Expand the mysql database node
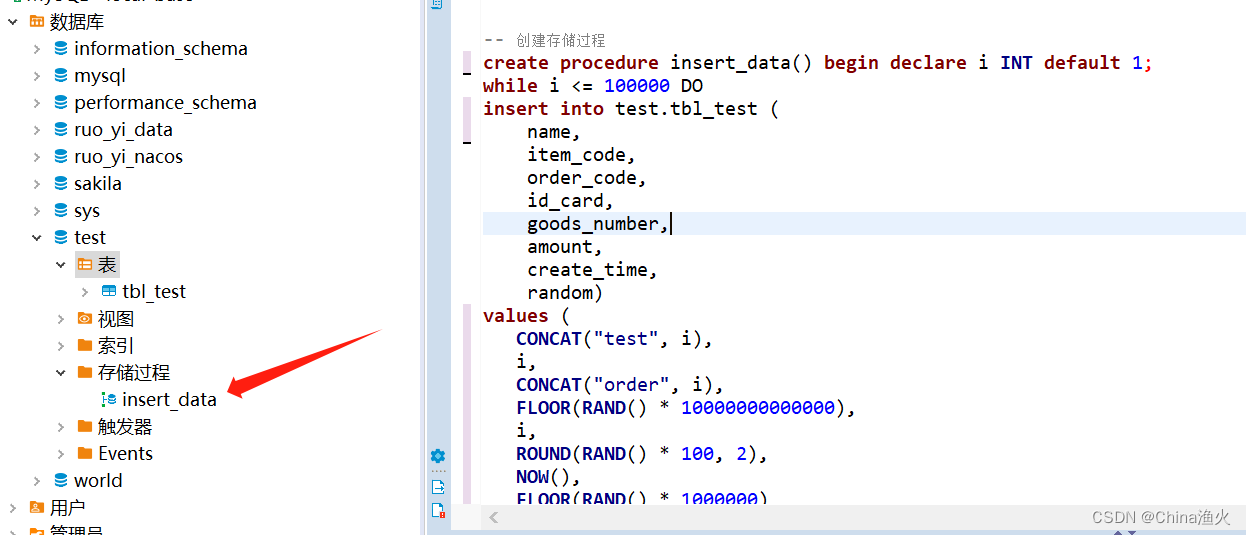This screenshot has height=535, width=1246. click(37, 75)
